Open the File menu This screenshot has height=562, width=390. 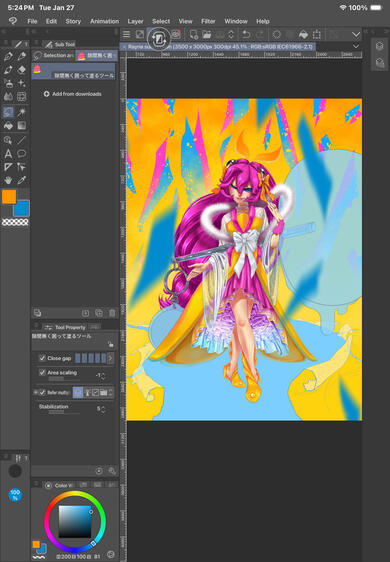coord(32,21)
